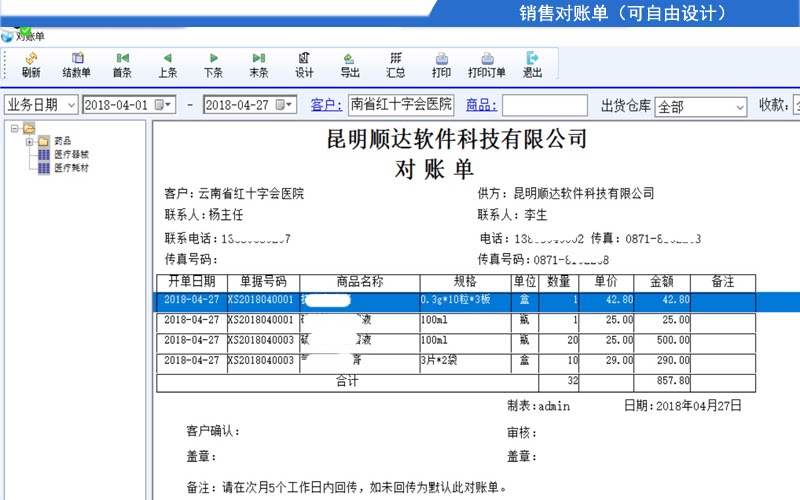The image size is (800, 500).
Task: Go to previous record with 上条
Action: (167, 65)
